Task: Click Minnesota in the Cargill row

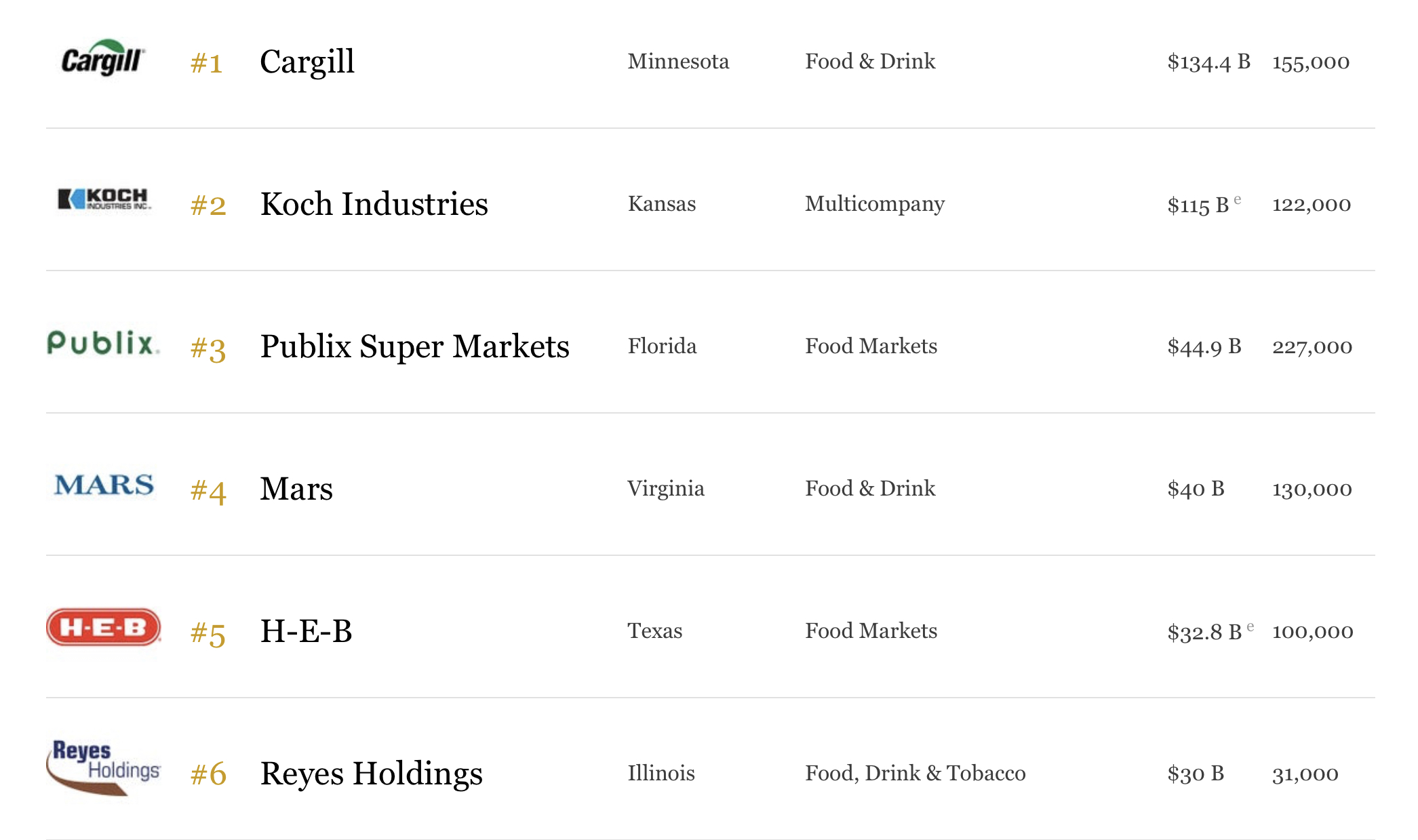Action: (x=678, y=62)
